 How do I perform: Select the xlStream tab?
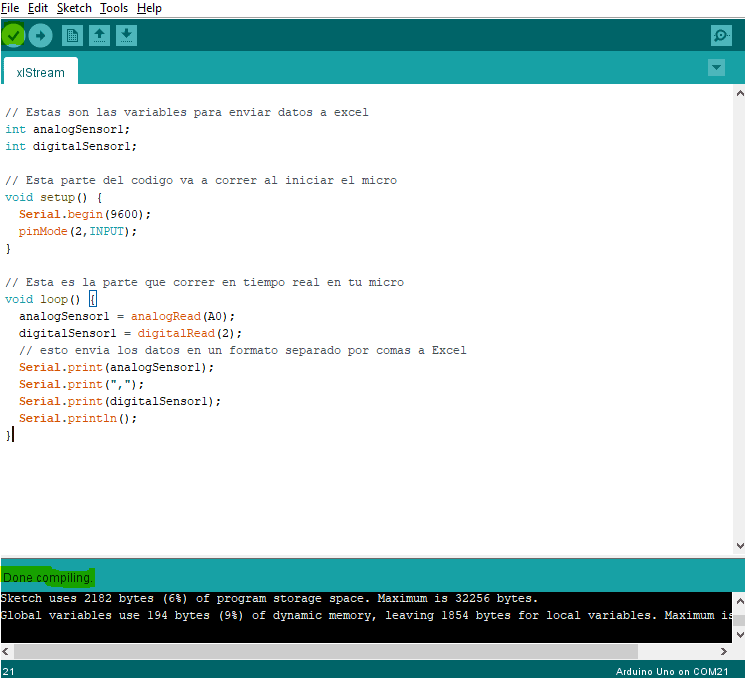coord(40,72)
